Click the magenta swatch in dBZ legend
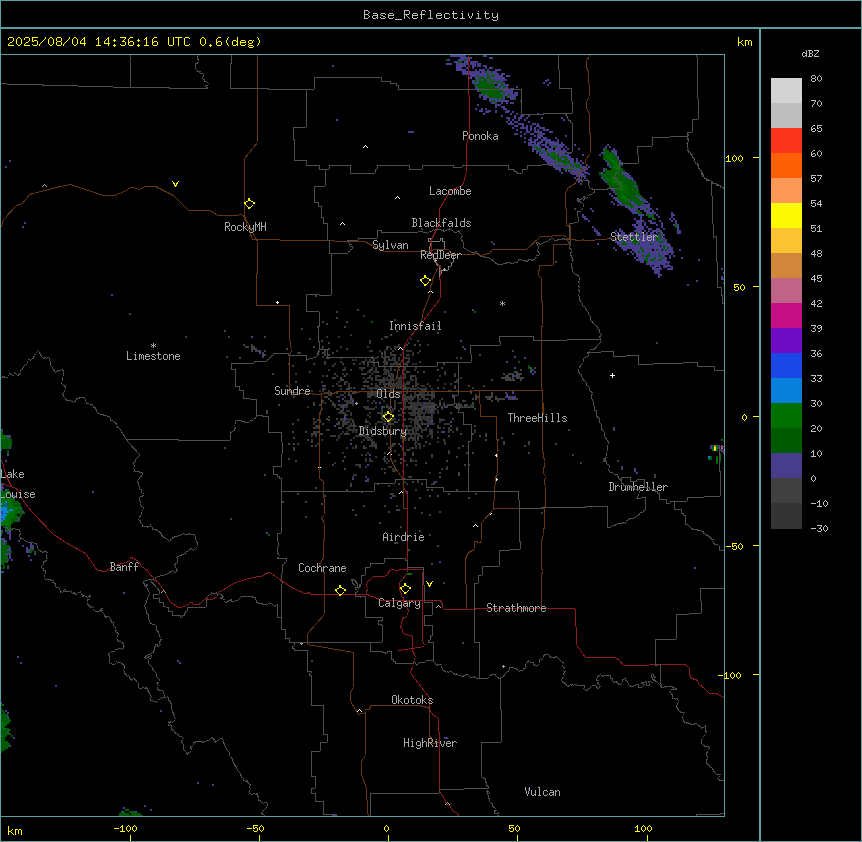Image resolution: width=862 pixels, height=842 pixels. point(786,315)
